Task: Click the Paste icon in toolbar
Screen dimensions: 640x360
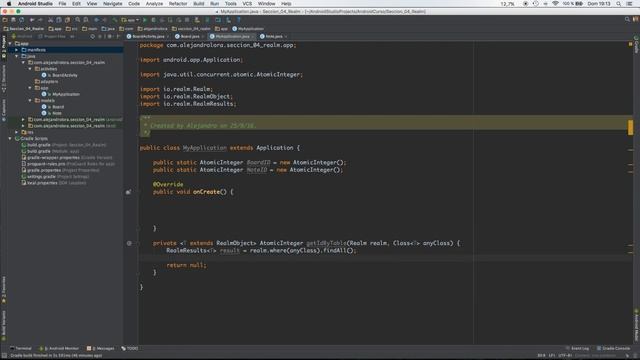Action: (x=67, y=20)
